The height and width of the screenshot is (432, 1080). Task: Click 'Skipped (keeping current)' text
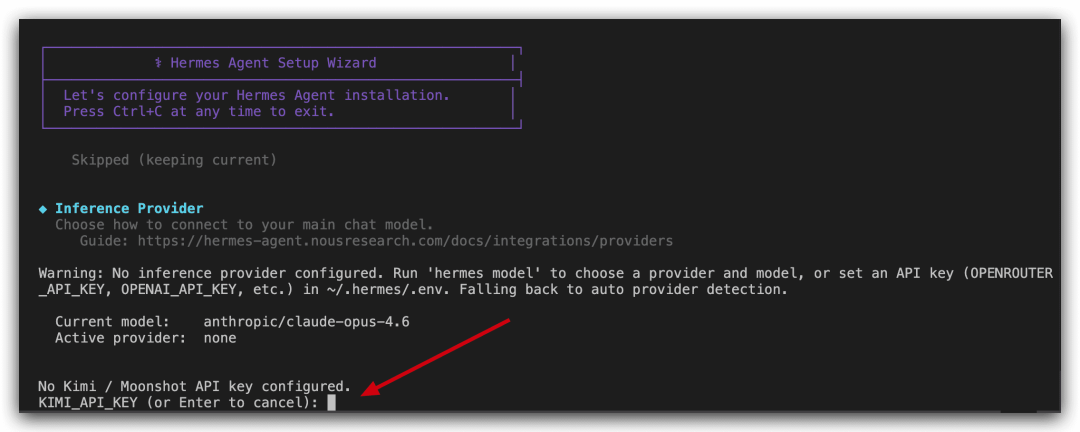[x=174, y=160]
